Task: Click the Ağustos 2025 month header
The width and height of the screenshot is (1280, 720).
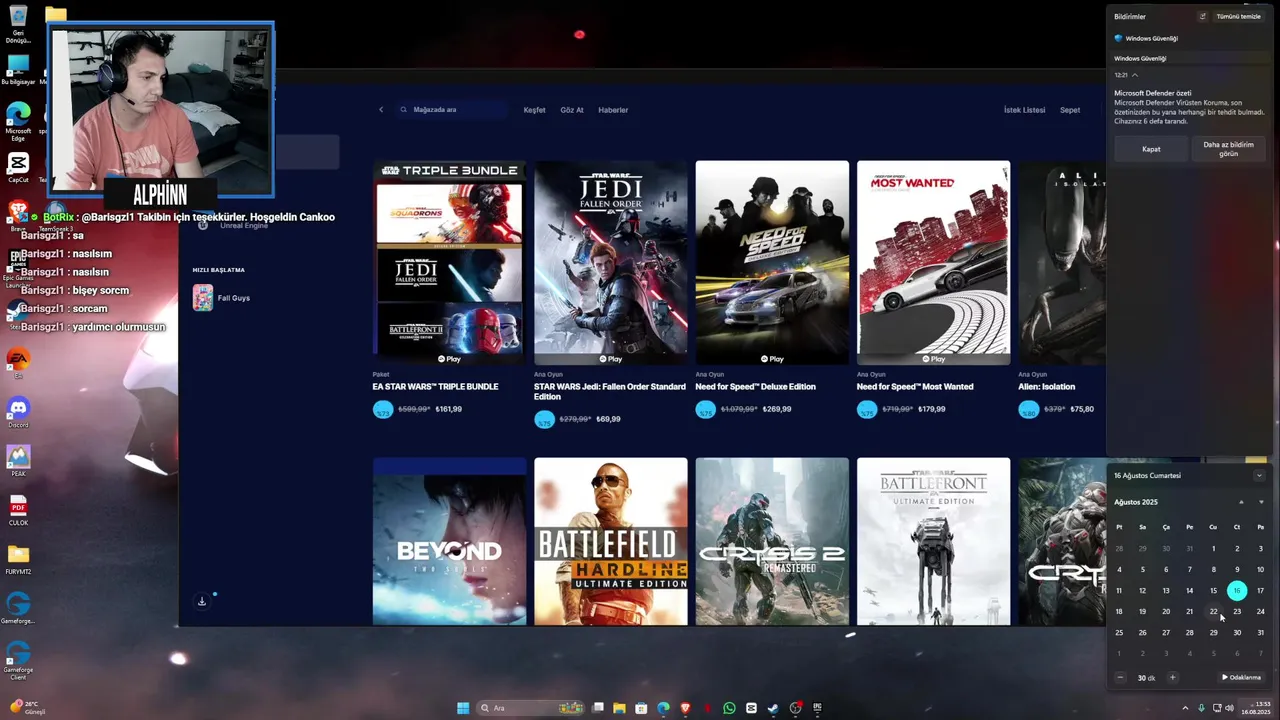Action: (x=1136, y=502)
